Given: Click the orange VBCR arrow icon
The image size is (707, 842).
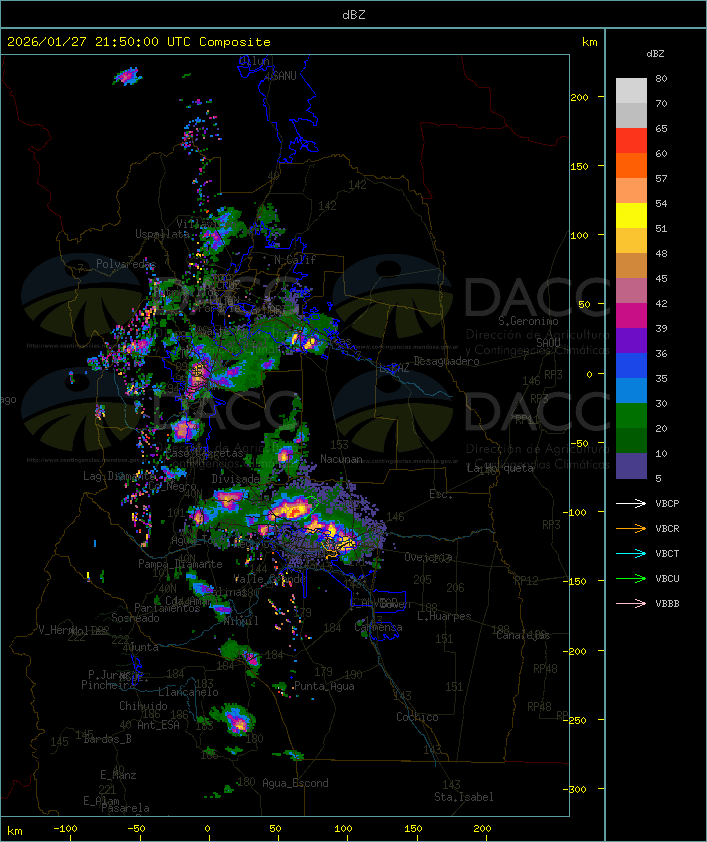Looking at the screenshot, I should click(x=631, y=529).
